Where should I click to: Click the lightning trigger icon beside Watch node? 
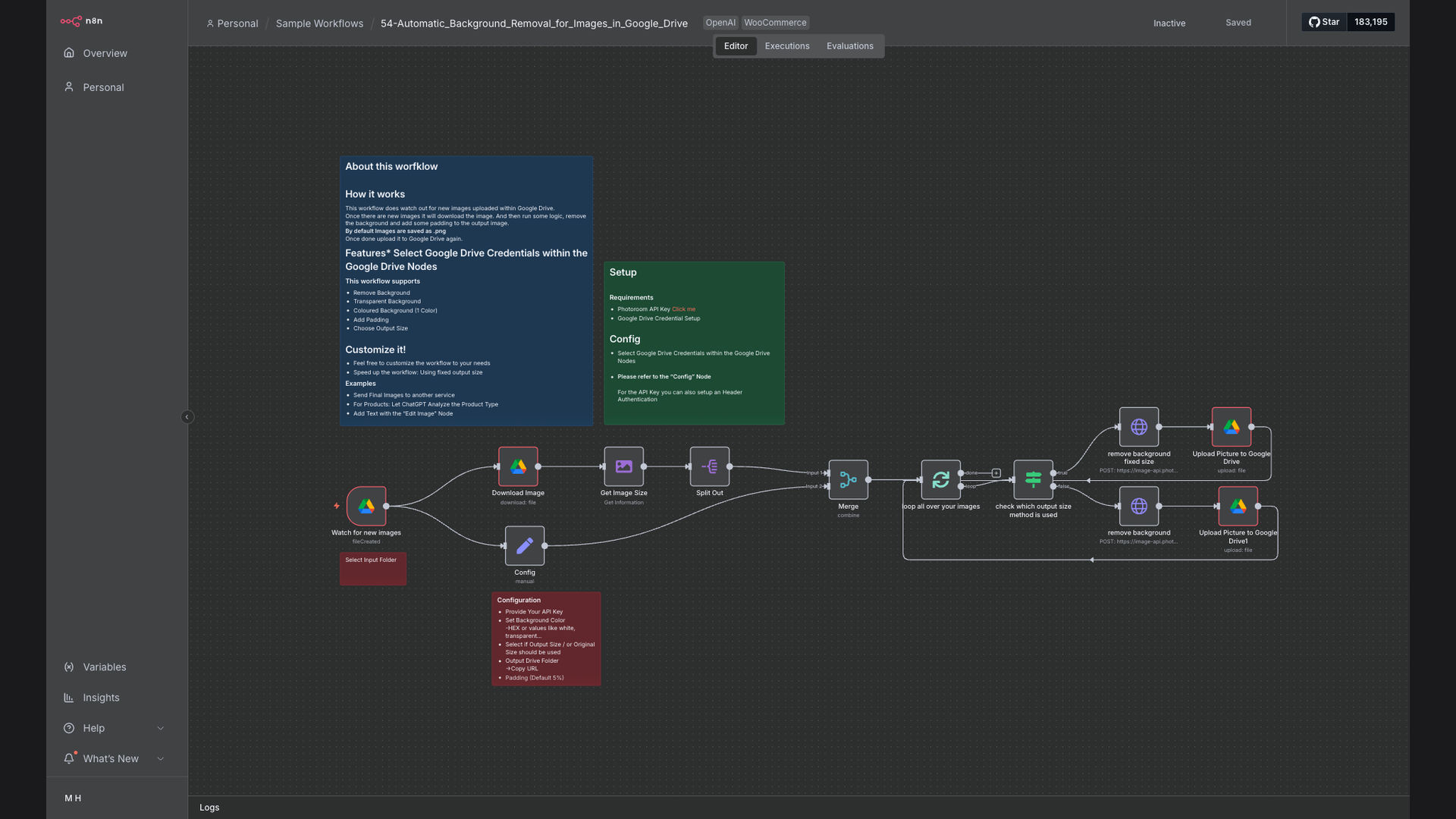click(x=337, y=506)
